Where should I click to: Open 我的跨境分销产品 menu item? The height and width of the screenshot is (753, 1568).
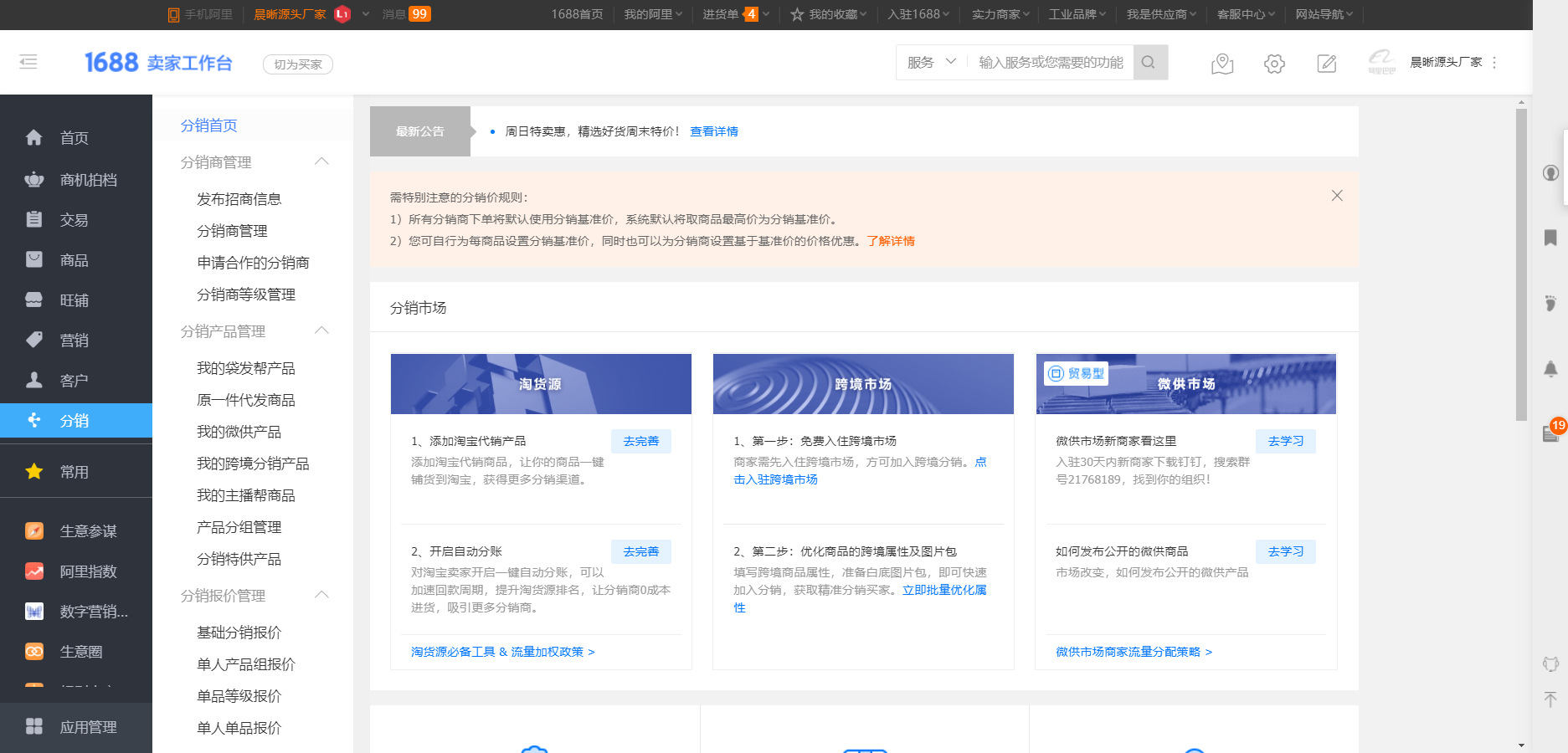pyautogui.click(x=253, y=464)
